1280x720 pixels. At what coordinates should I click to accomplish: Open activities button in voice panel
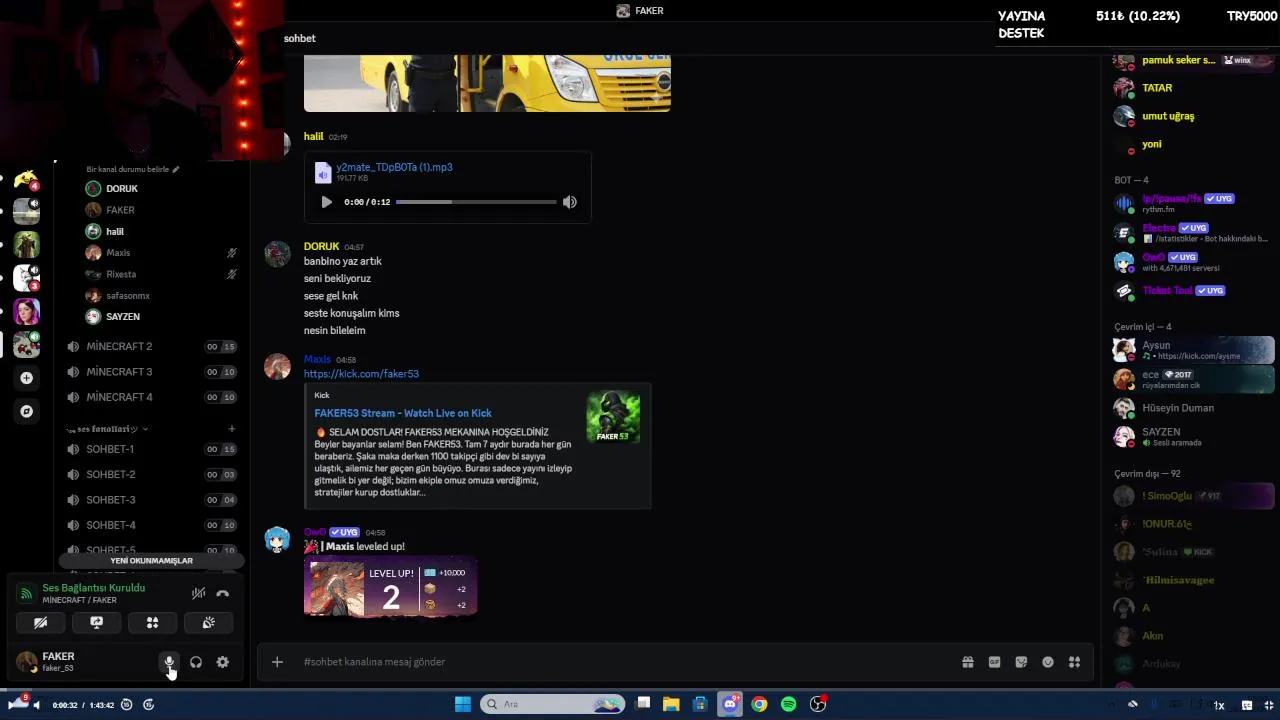coord(152,622)
